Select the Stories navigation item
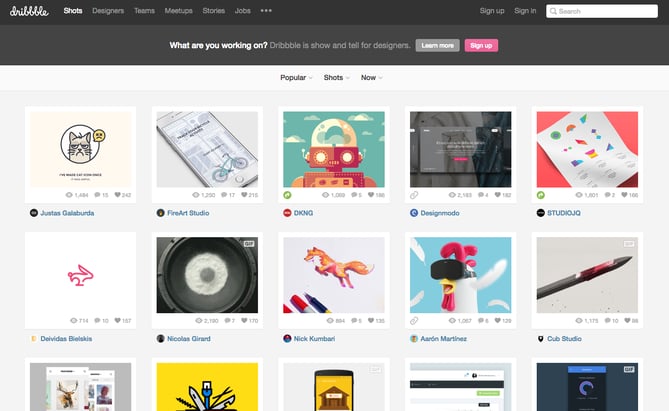The width and height of the screenshot is (669, 411). [210, 11]
